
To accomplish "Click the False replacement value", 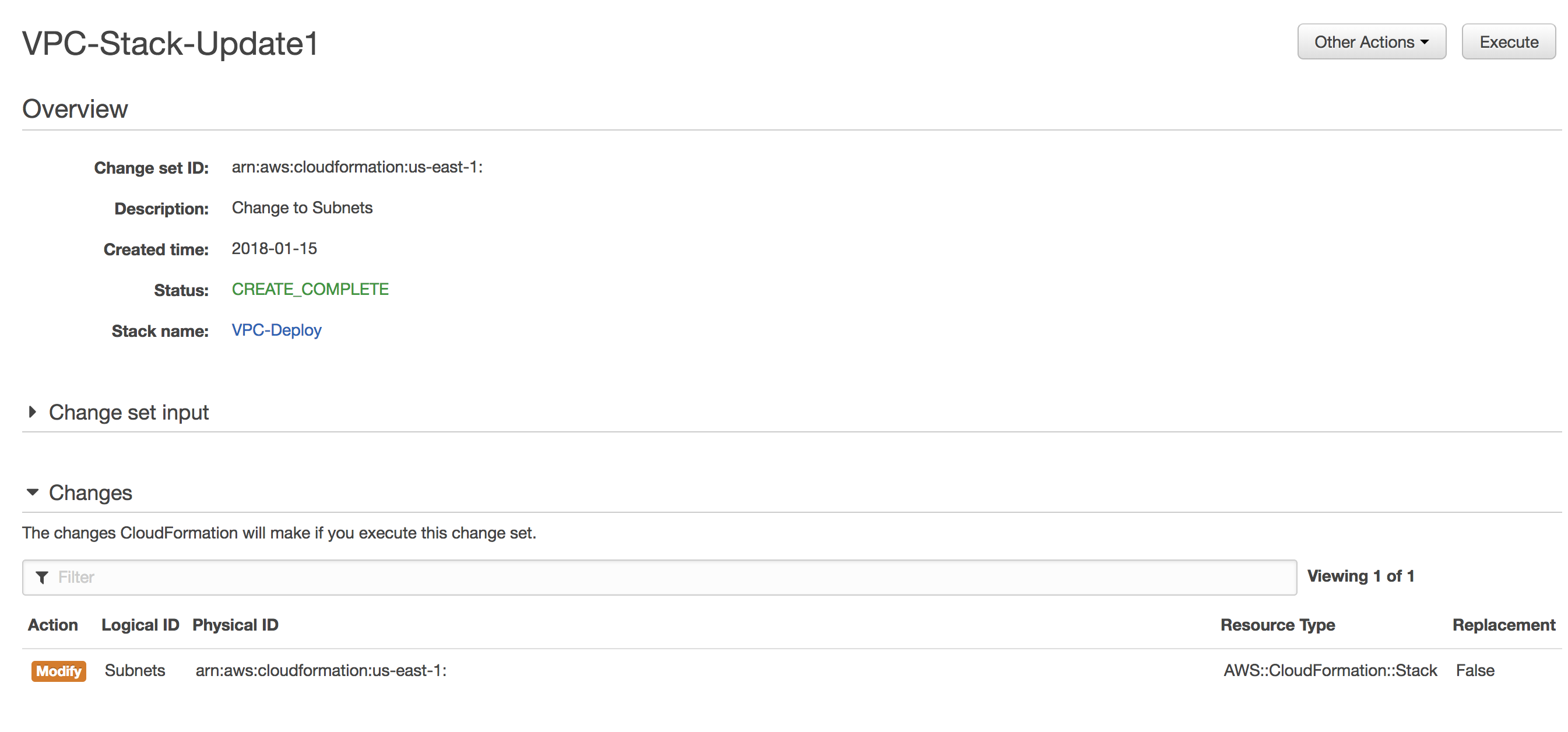I will coord(1474,671).
